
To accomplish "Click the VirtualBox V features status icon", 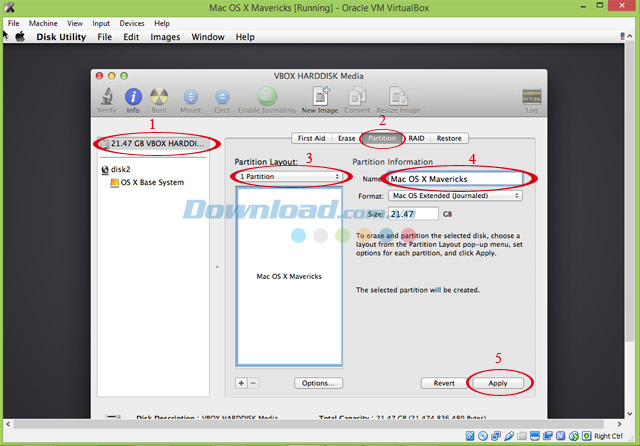I will pyautogui.click(x=561, y=436).
